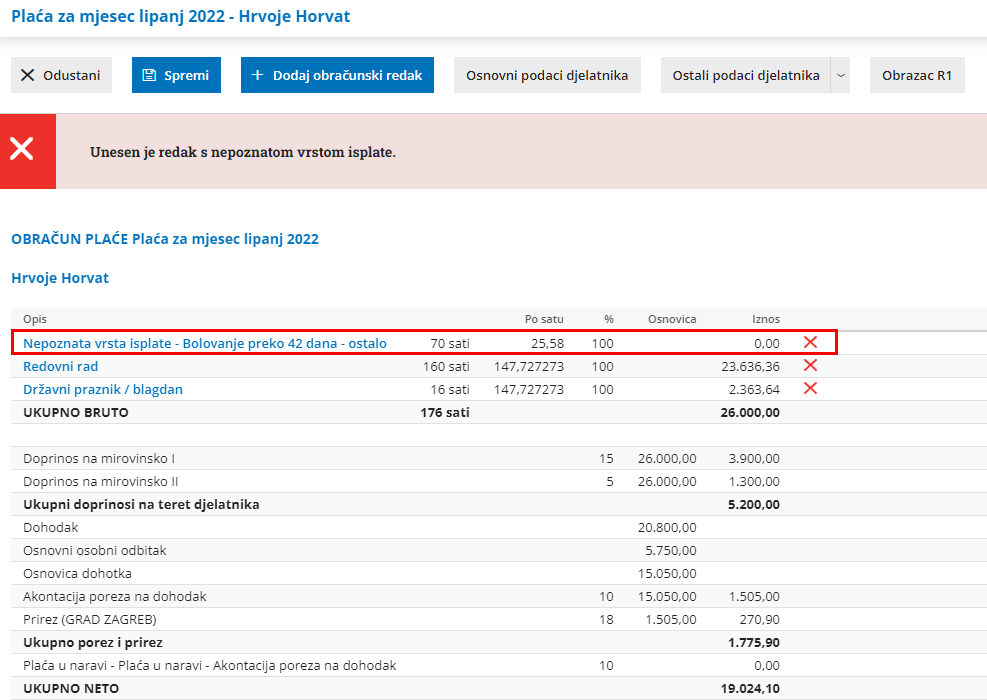Click Odustani cancel button
The image size is (987, 700).
click(61, 75)
